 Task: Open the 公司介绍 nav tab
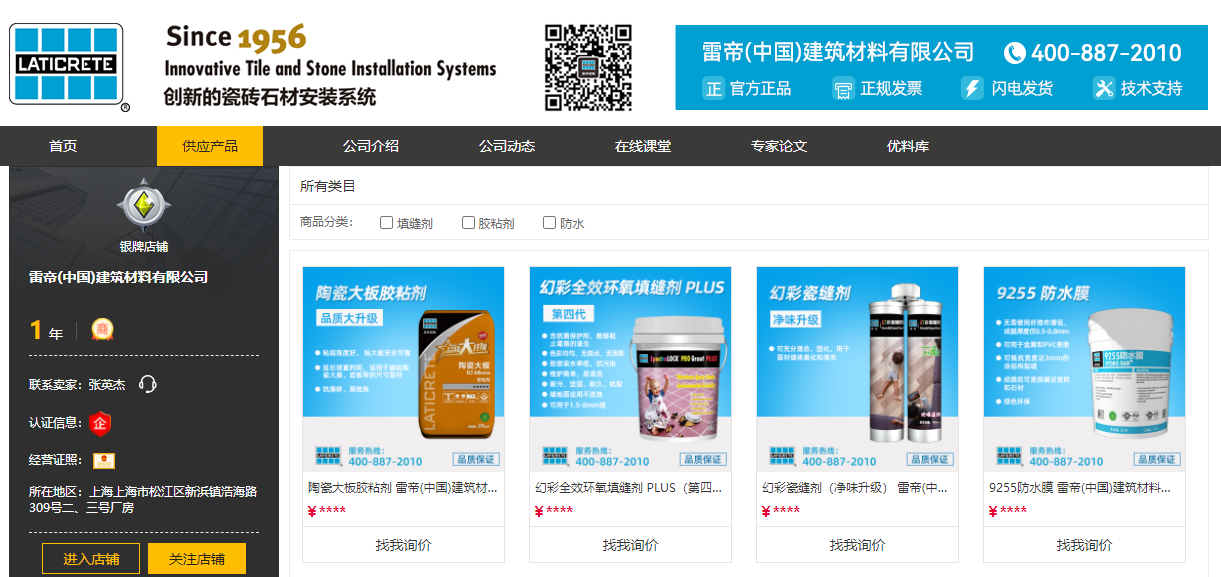371,146
